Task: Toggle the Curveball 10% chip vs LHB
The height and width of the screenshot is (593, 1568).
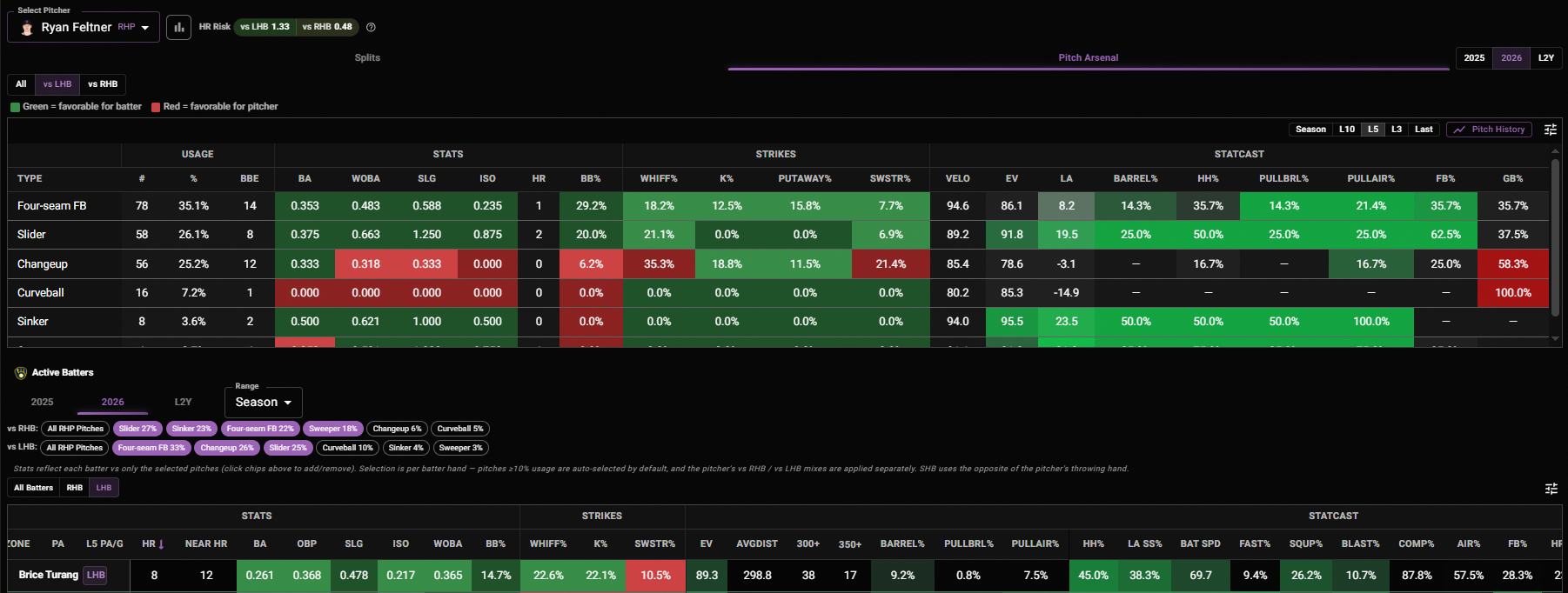Action: tap(347, 448)
